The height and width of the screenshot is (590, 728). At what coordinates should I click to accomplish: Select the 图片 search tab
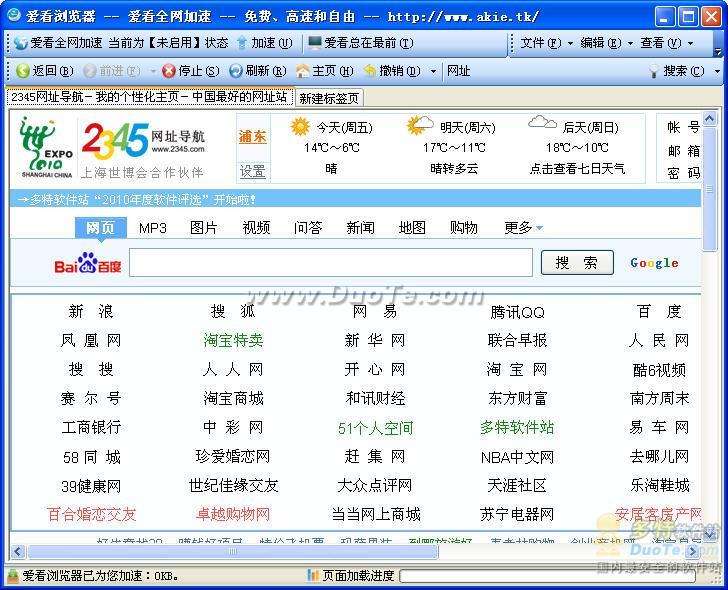204,227
